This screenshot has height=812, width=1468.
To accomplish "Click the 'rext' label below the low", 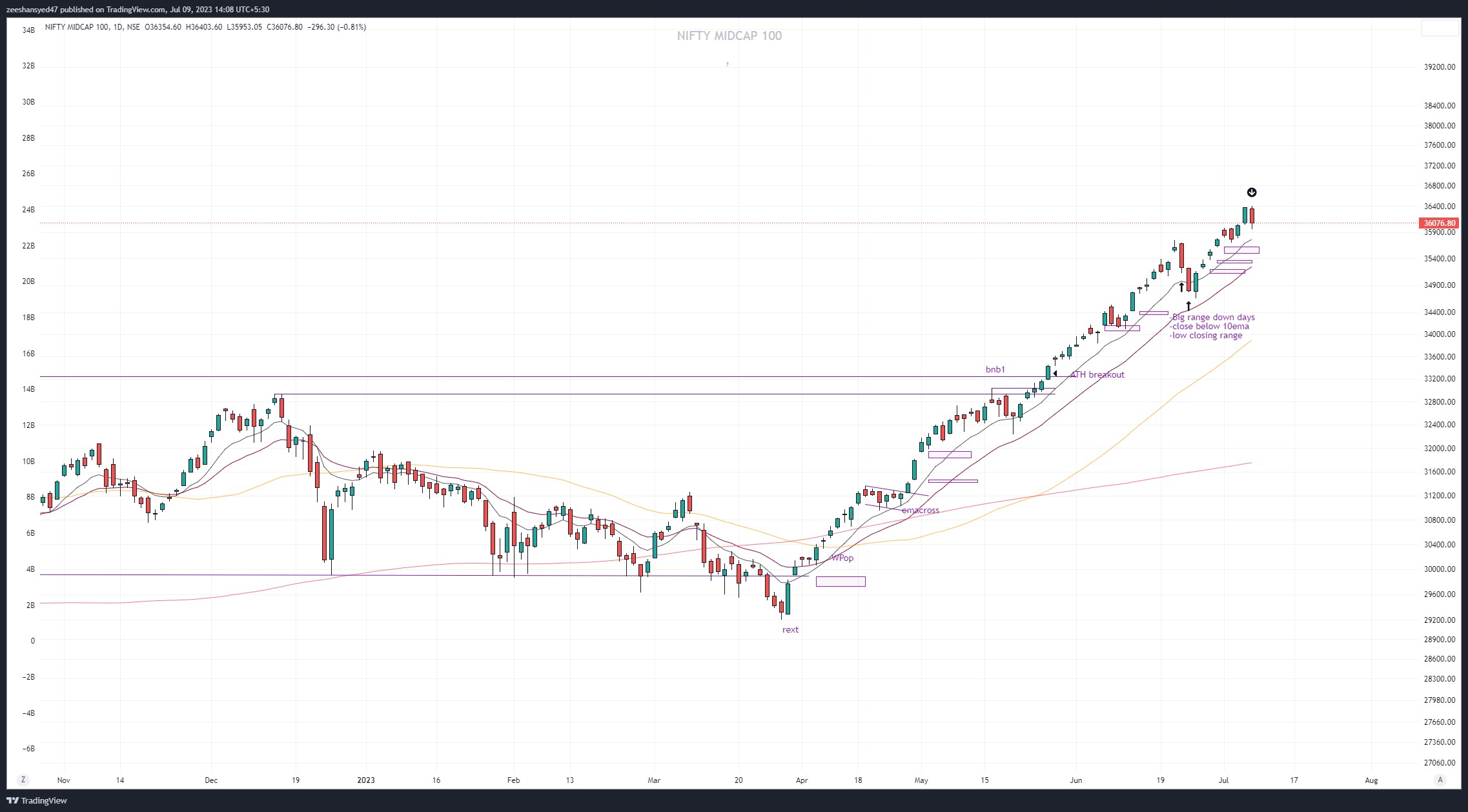I will (790, 629).
